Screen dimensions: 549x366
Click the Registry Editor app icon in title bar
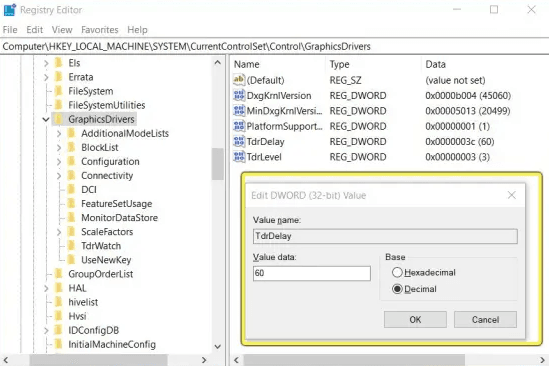(x=10, y=10)
